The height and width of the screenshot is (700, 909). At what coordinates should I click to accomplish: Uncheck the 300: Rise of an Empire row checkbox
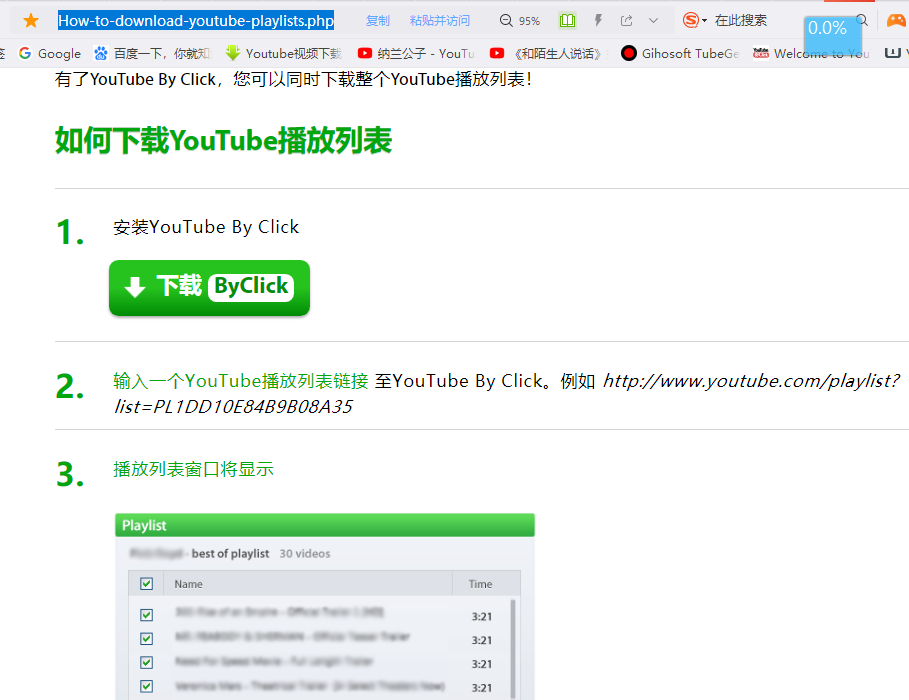147,615
